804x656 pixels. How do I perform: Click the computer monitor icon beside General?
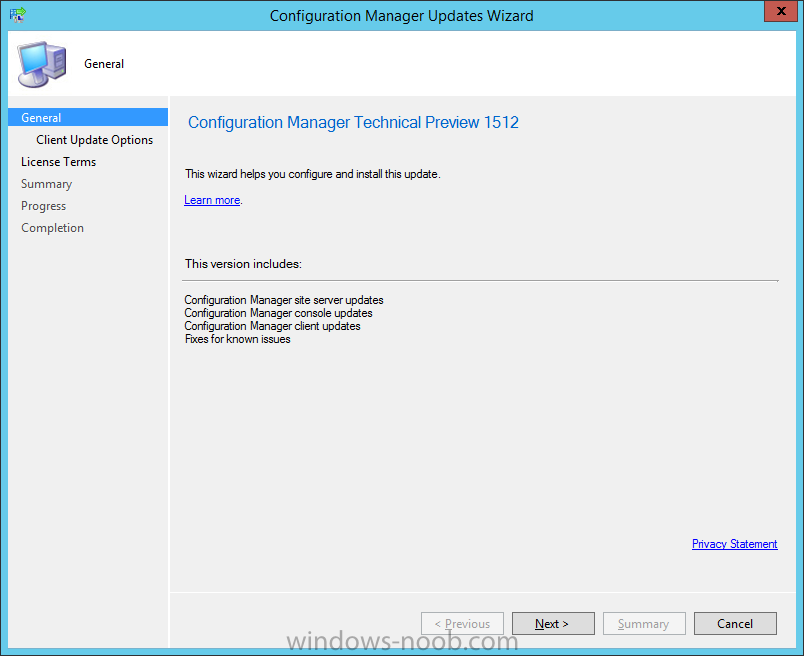(x=42, y=64)
